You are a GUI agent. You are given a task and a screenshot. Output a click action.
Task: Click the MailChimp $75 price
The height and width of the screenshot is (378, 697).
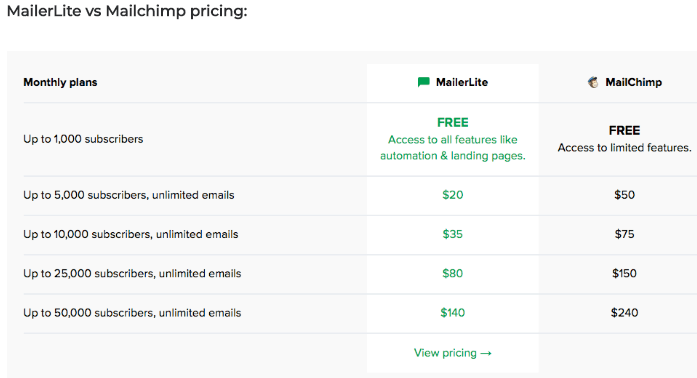point(624,234)
